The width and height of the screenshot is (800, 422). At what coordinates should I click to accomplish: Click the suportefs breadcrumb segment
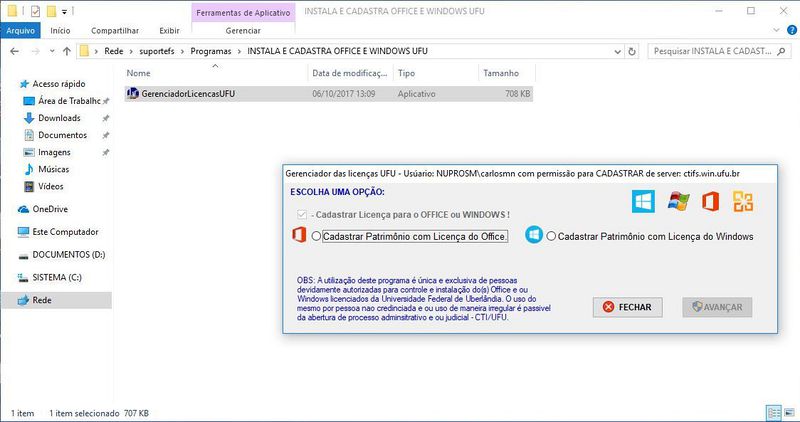(157, 51)
